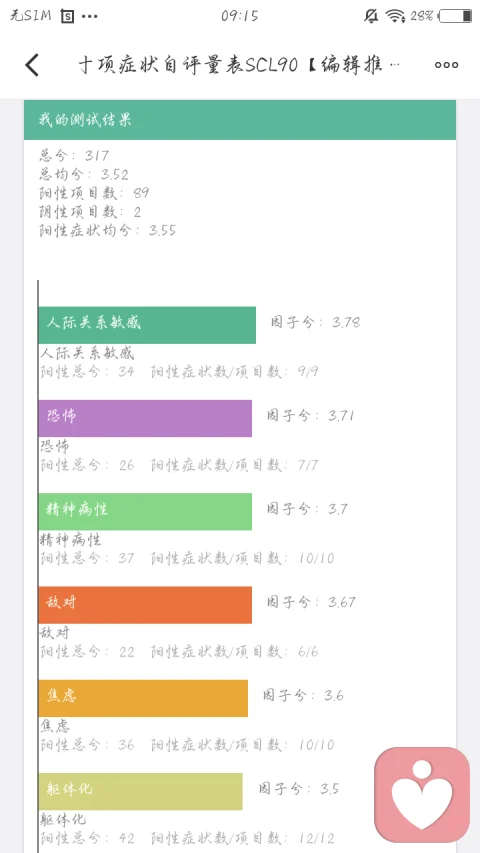This screenshot has height=853, width=480.
Task: Tap 因子分: 3.78 next to 人际关系敏感
Action: [316, 322]
